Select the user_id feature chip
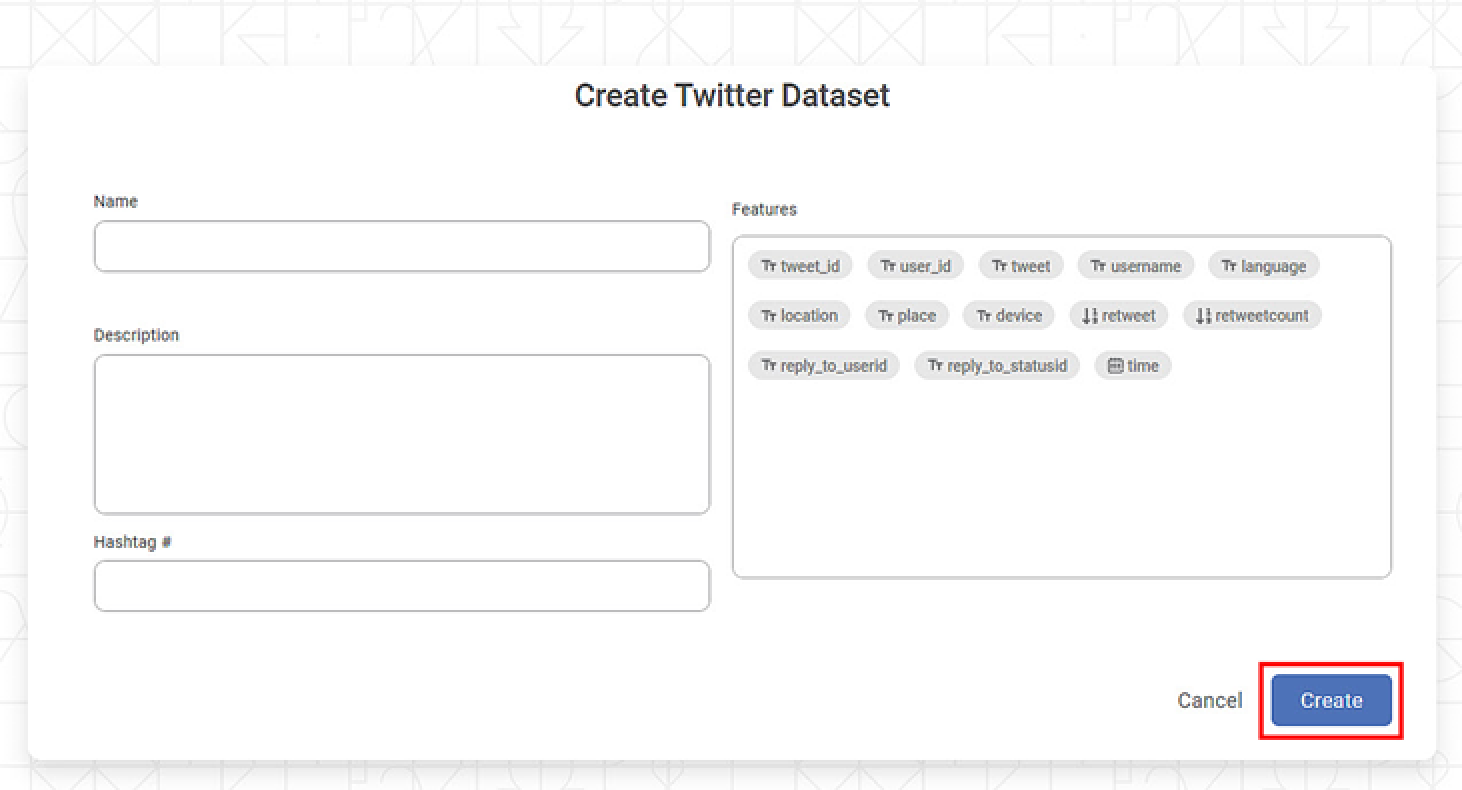This screenshot has height=790, width=1462. point(915,265)
